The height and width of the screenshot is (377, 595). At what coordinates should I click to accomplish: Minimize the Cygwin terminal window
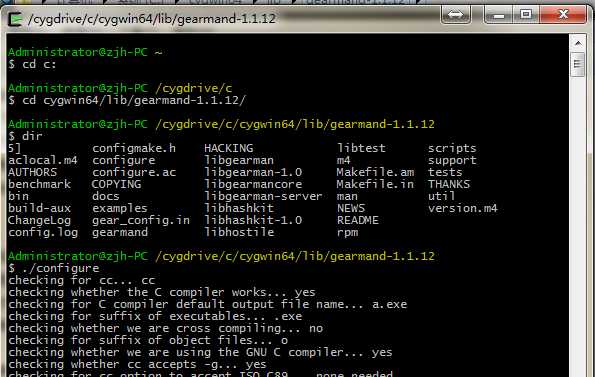[499, 15]
